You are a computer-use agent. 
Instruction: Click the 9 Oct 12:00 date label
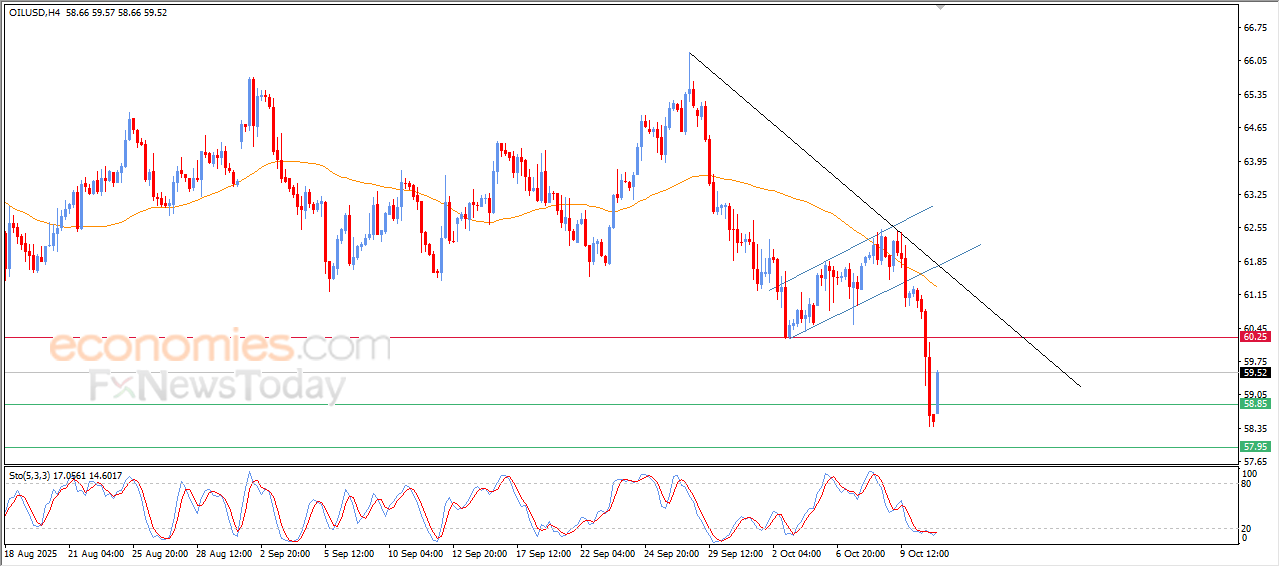click(923, 552)
